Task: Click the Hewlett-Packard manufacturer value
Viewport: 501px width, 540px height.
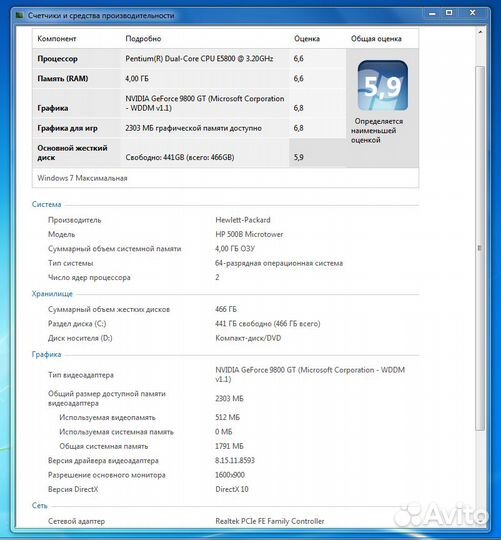Action: 243,220
